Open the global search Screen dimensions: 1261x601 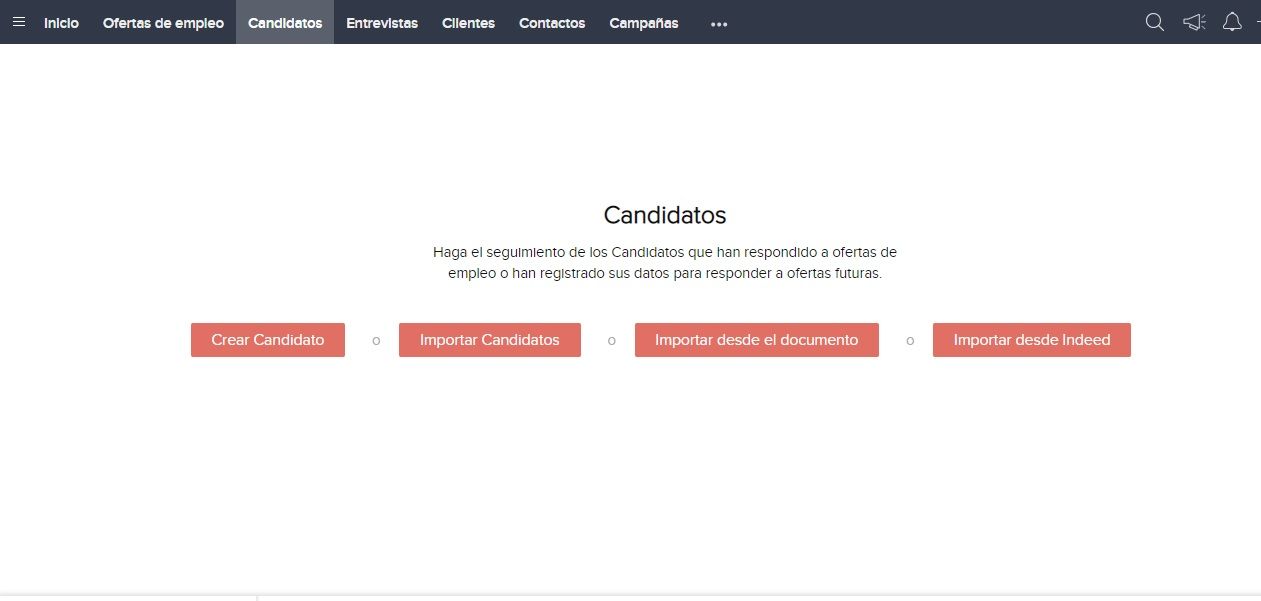pos(1154,22)
